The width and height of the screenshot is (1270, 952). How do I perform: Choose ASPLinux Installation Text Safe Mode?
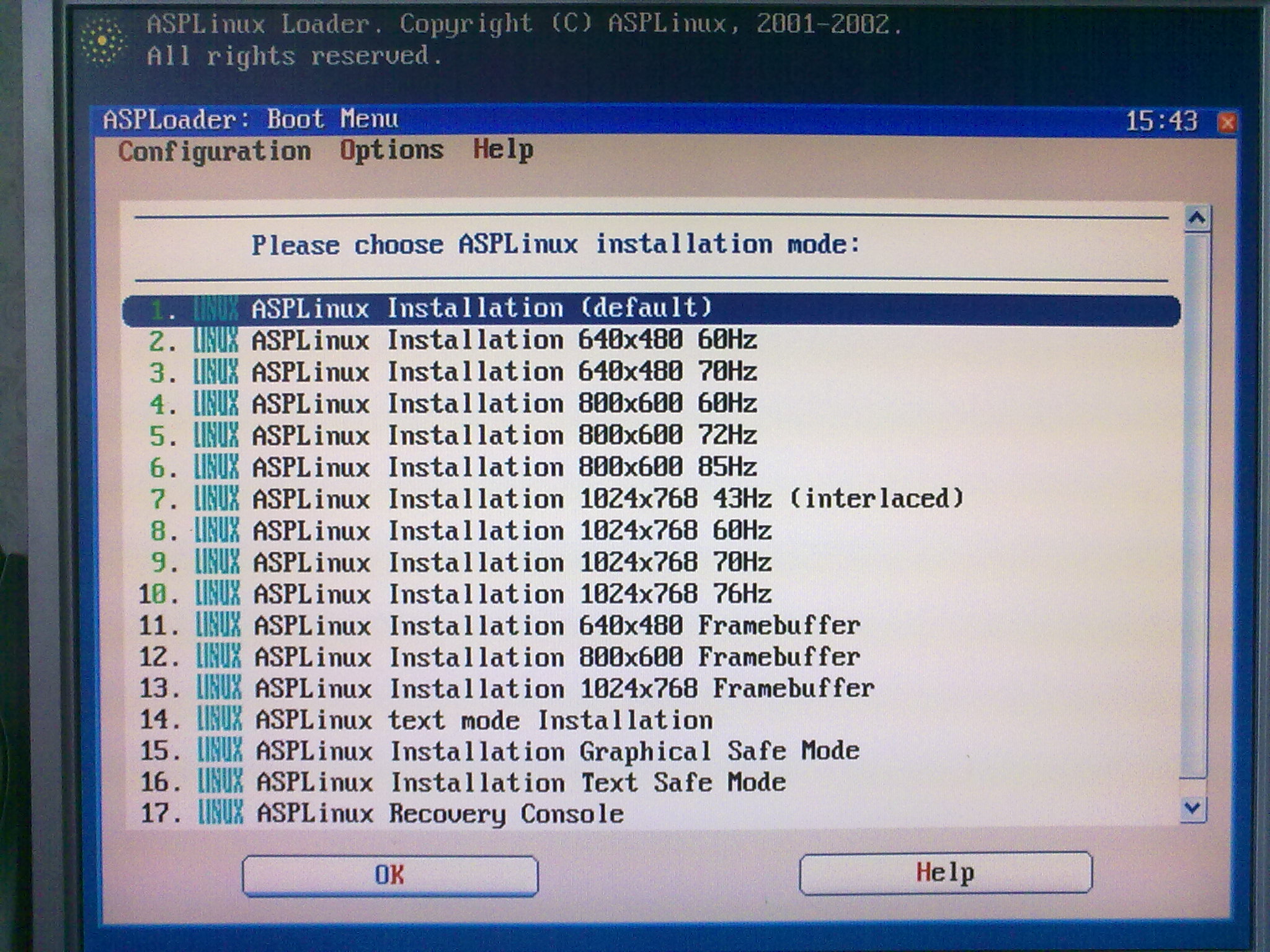pos(521,782)
